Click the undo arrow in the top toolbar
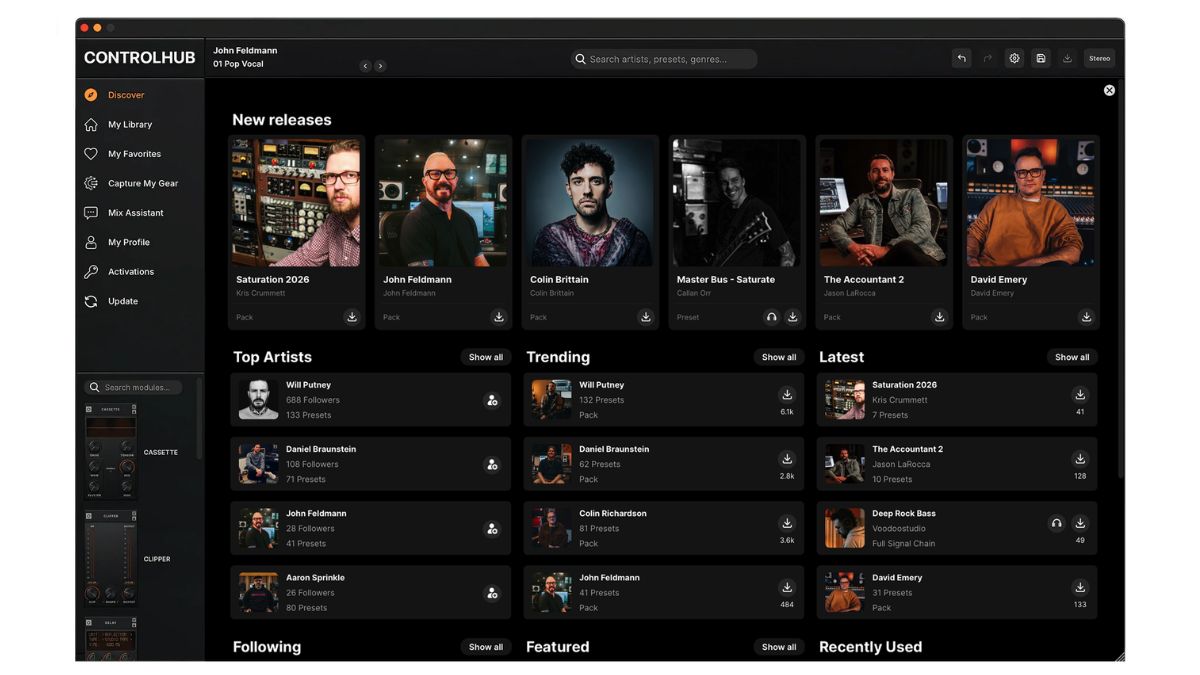The width and height of the screenshot is (1200, 675). pos(961,59)
